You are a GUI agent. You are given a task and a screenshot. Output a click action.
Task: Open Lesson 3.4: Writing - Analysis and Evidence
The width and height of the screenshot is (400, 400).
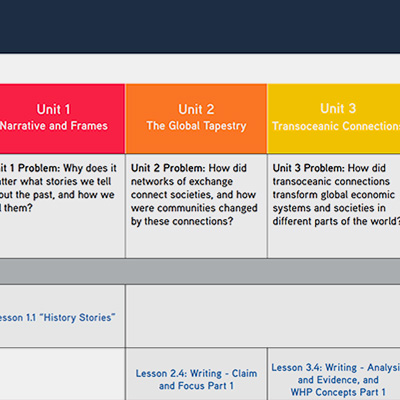(x=336, y=380)
